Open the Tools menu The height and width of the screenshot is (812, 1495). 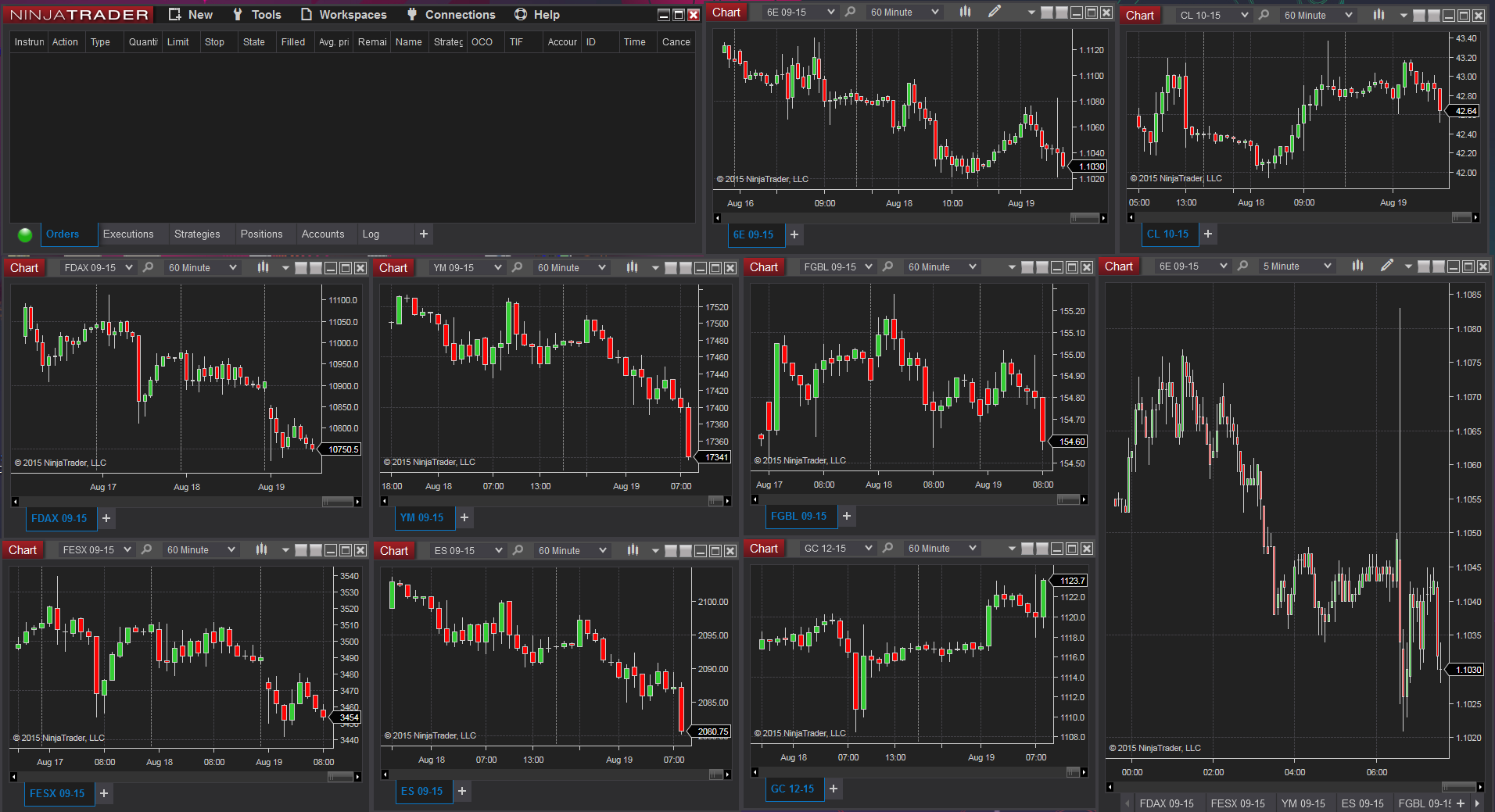coord(257,15)
